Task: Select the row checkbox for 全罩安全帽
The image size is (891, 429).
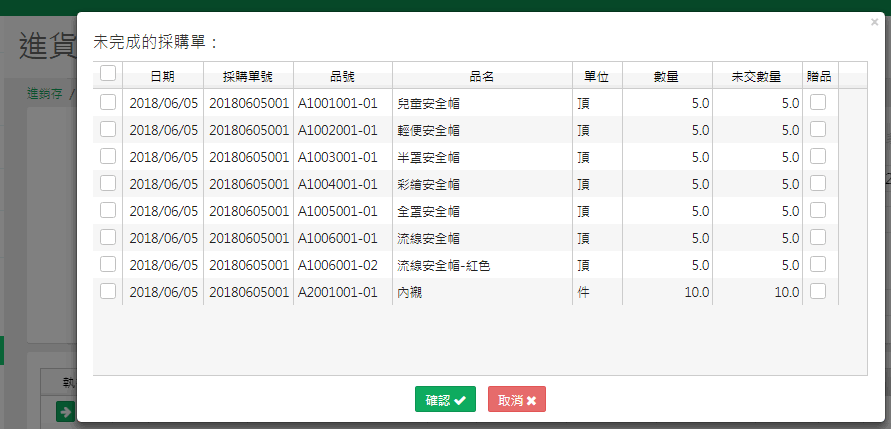Action: tap(108, 210)
